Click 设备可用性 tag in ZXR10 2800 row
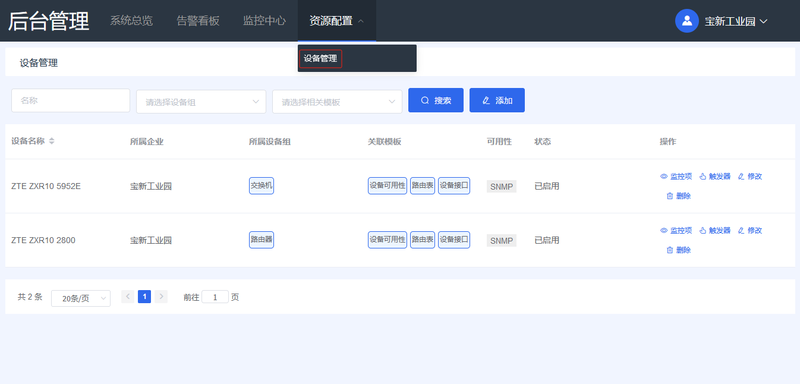Screen dimensions: 800x384 click(x=387, y=240)
